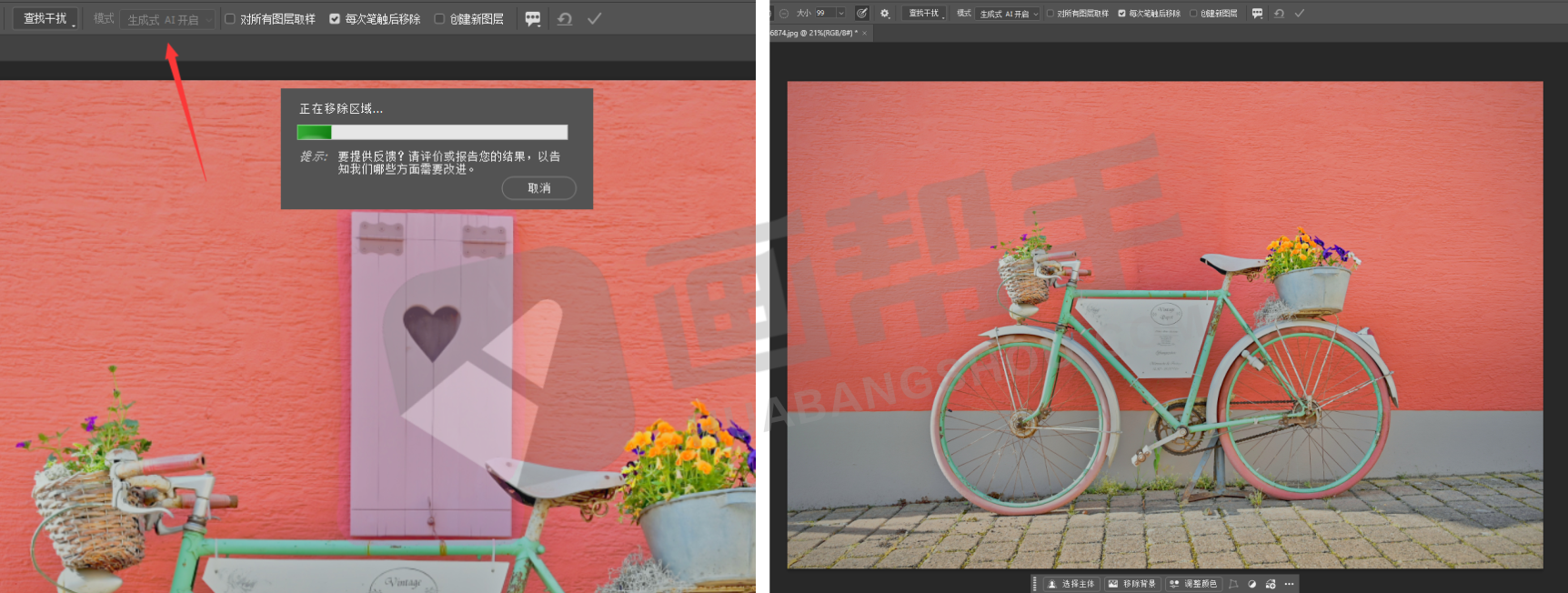1568x593 pixels.
Task: Click 调整颜色 in the contextual task bar
Action: click(1193, 584)
